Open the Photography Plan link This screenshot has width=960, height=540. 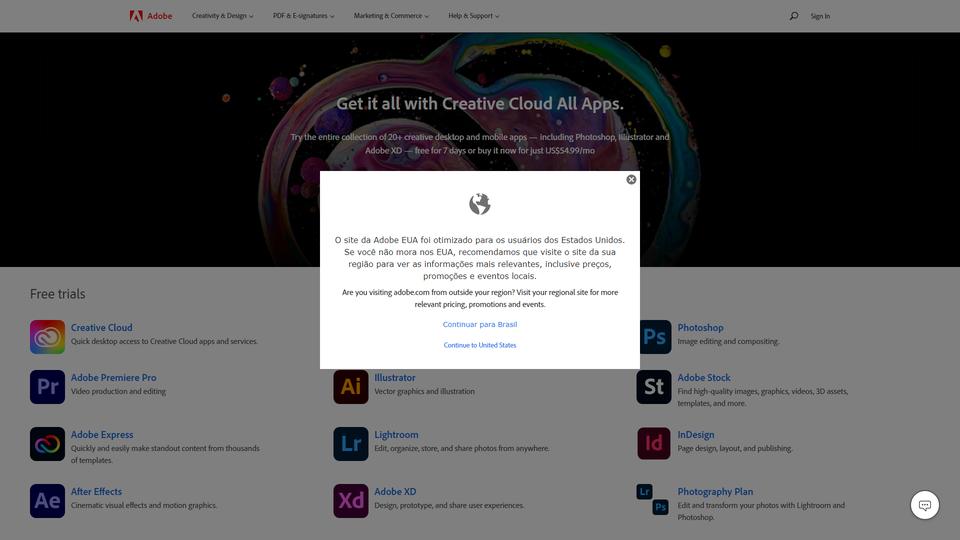[715, 492]
